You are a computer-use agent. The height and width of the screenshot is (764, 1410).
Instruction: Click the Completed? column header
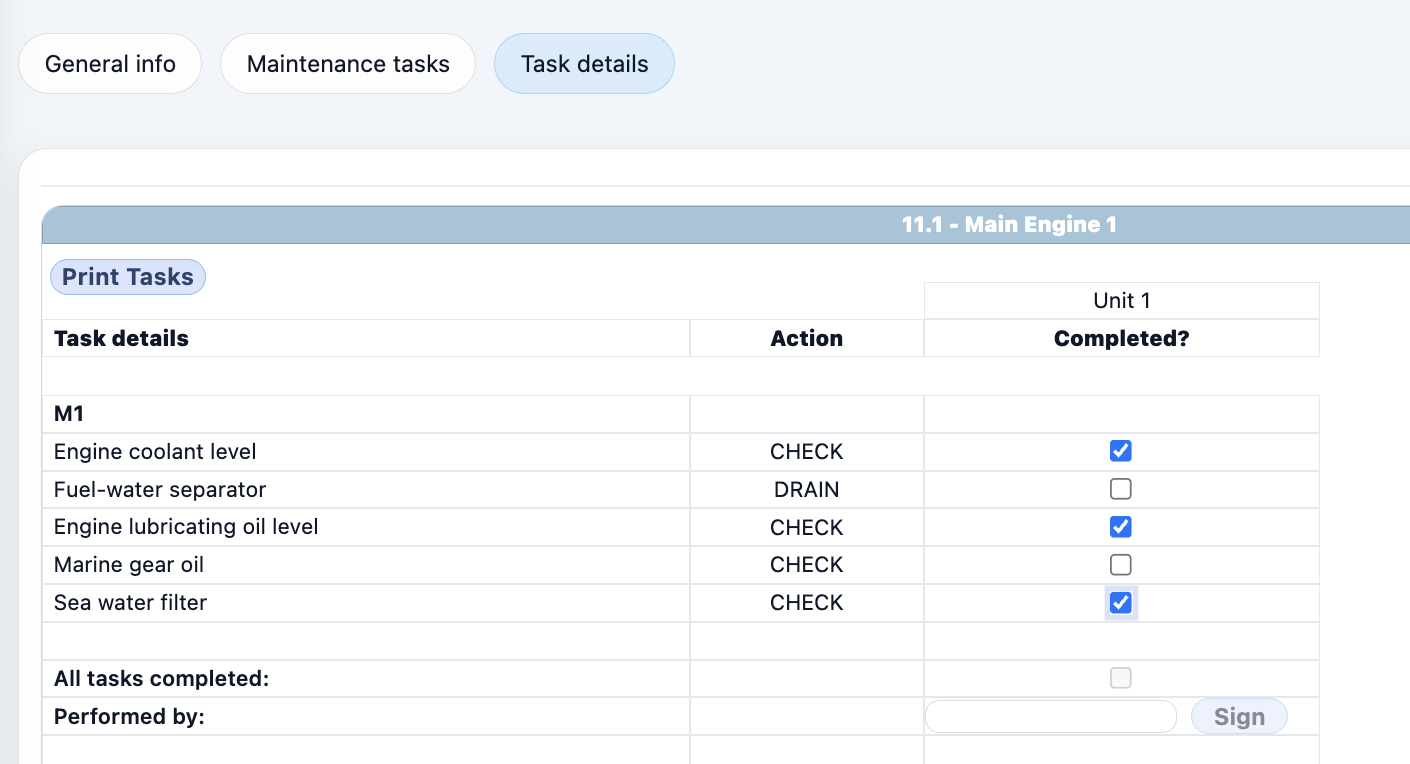(x=1122, y=338)
